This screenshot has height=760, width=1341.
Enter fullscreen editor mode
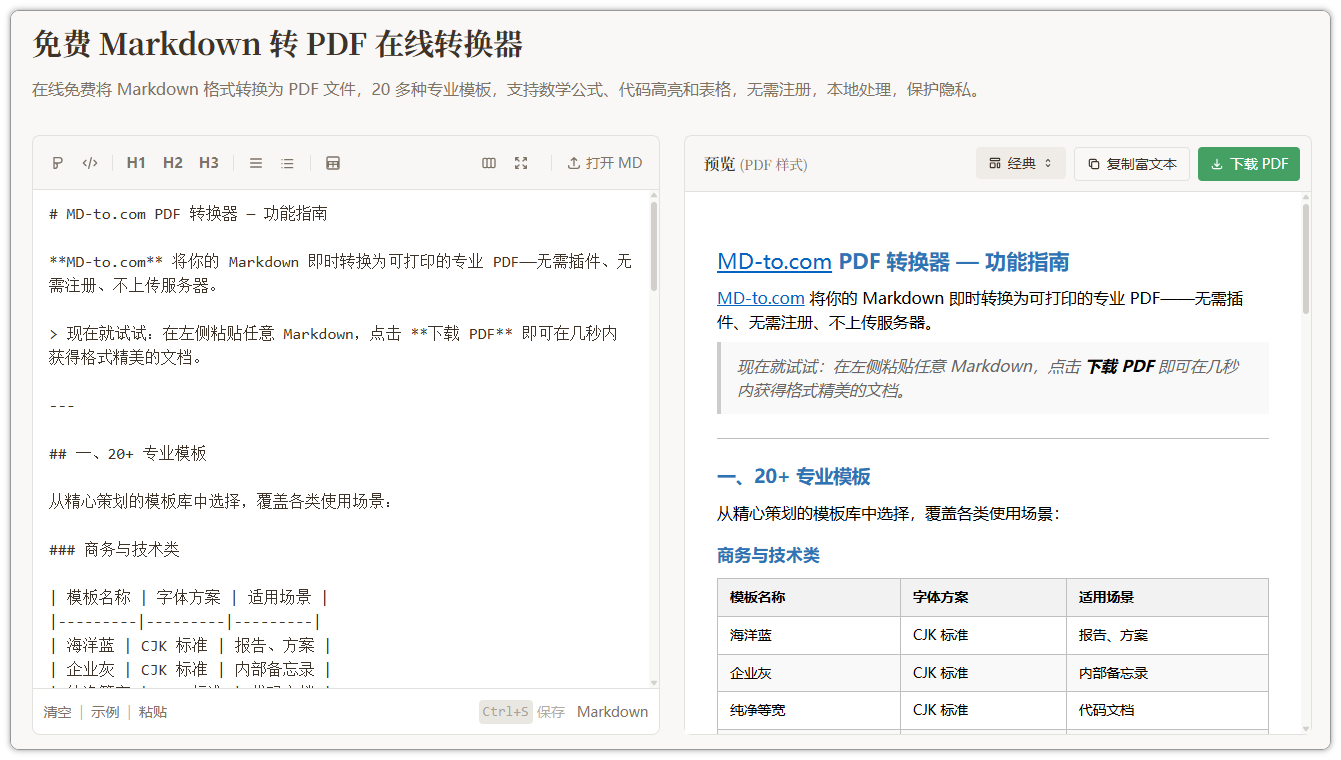[521, 163]
